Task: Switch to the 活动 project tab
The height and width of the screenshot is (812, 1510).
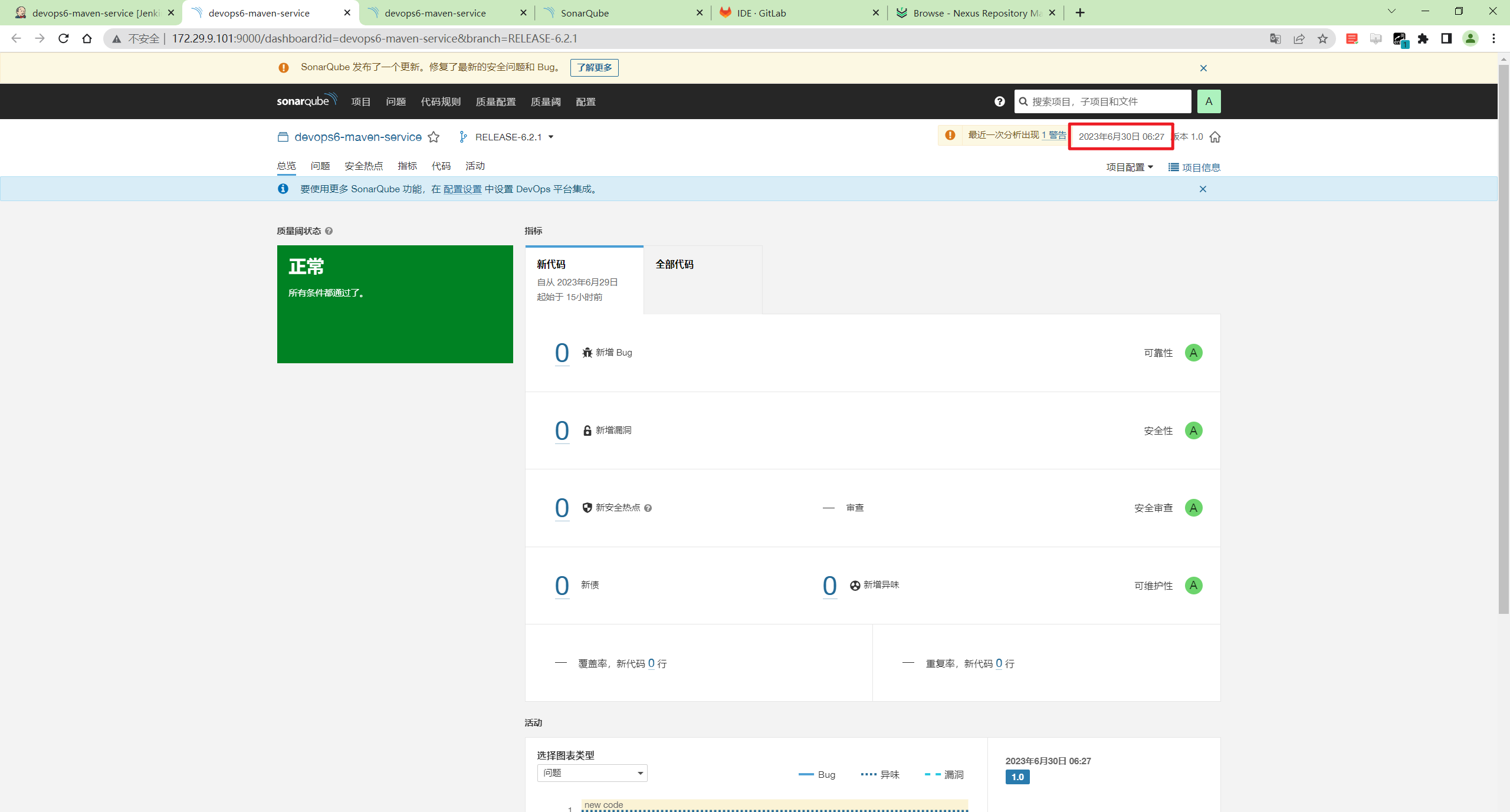Action: (475, 166)
